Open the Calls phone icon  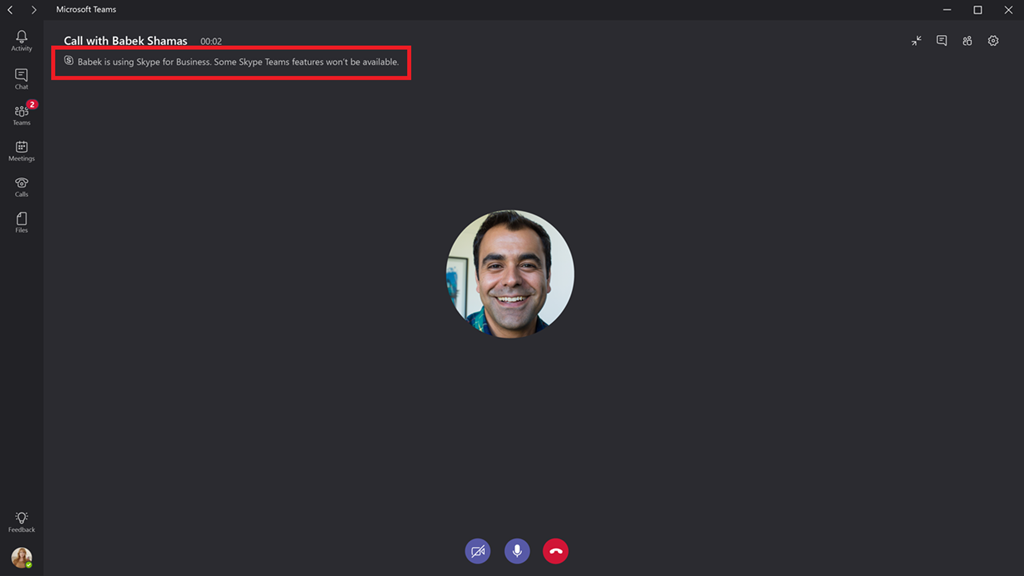[x=22, y=187]
